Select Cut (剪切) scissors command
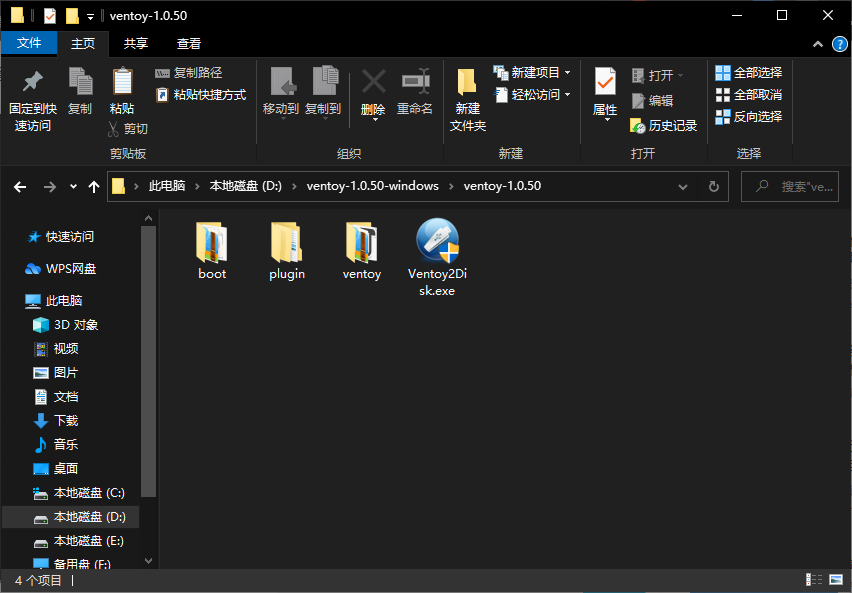 pos(128,129)
